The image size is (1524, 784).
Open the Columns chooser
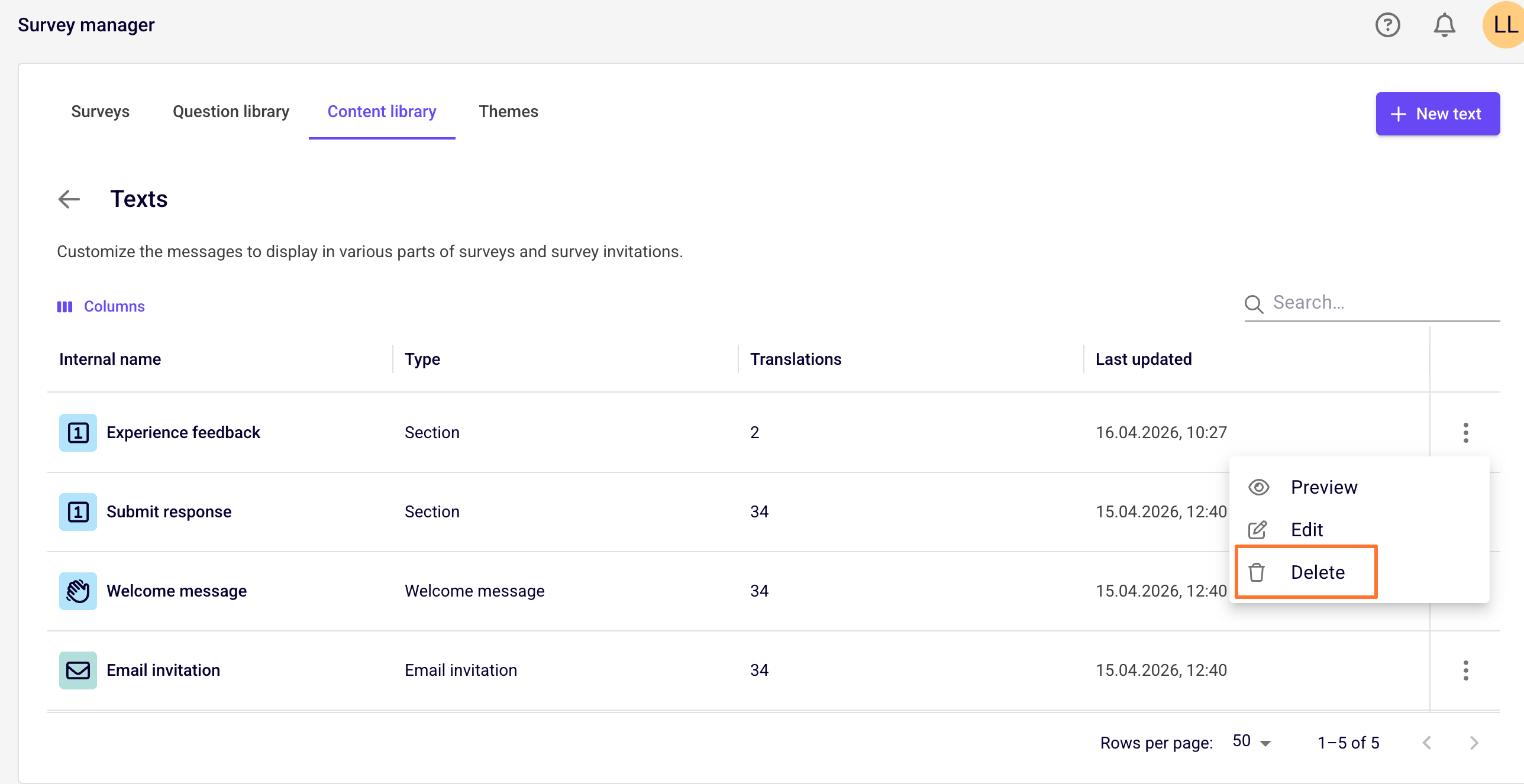point(101,306)
